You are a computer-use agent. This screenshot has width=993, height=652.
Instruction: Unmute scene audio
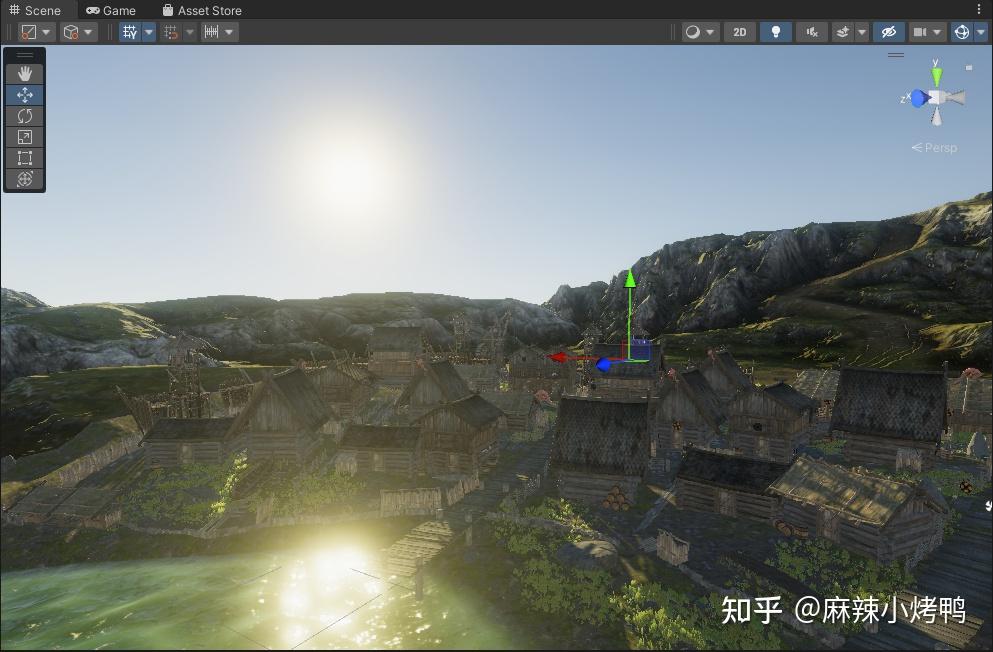[811, 31]
